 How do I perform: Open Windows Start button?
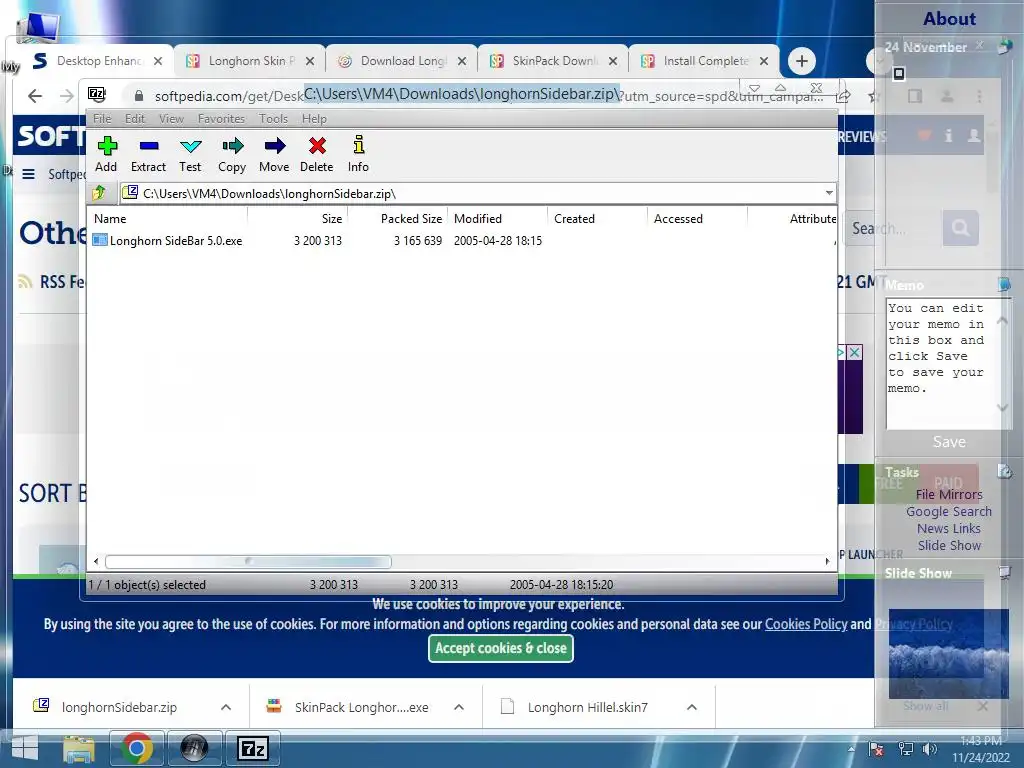pos(25,748)
